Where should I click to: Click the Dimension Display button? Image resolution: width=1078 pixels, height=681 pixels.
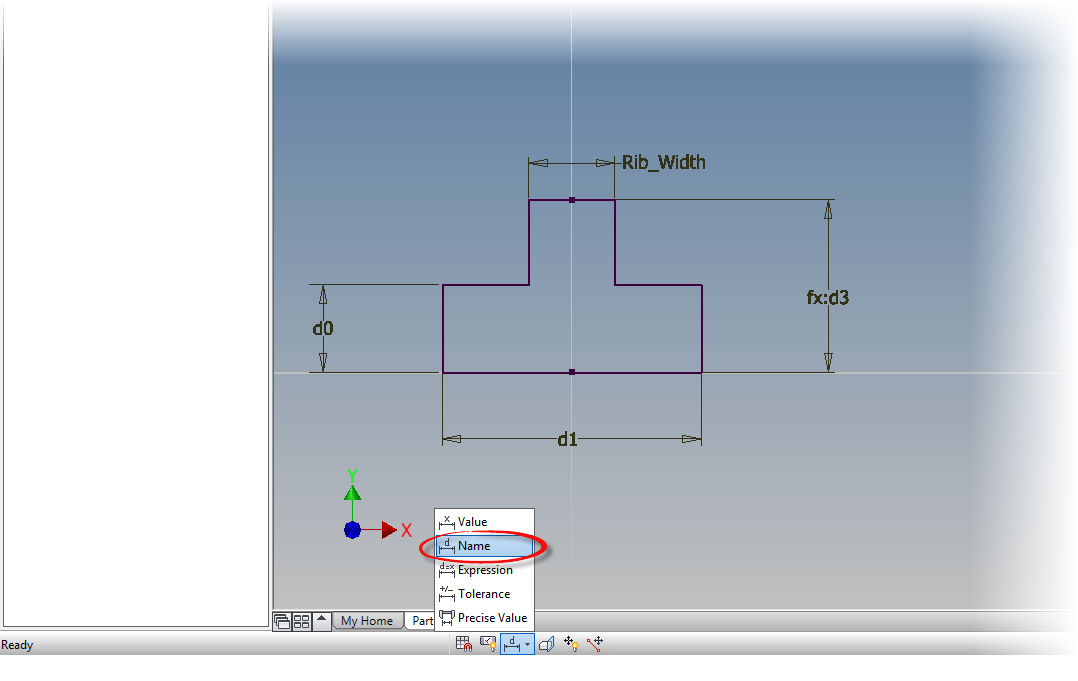[512, 644]
